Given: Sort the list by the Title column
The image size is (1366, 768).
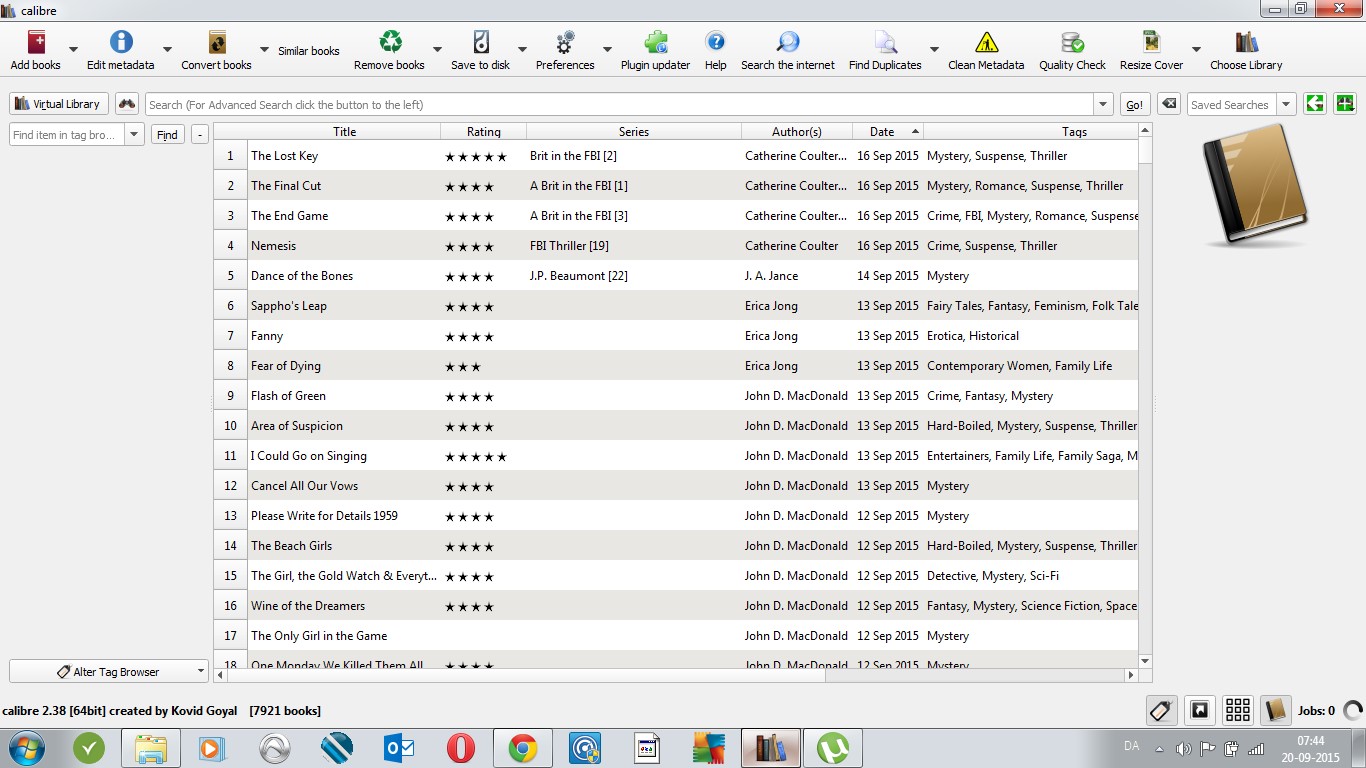Looking at the screenshot, I should pyautogui.click(x=344, y=131).
